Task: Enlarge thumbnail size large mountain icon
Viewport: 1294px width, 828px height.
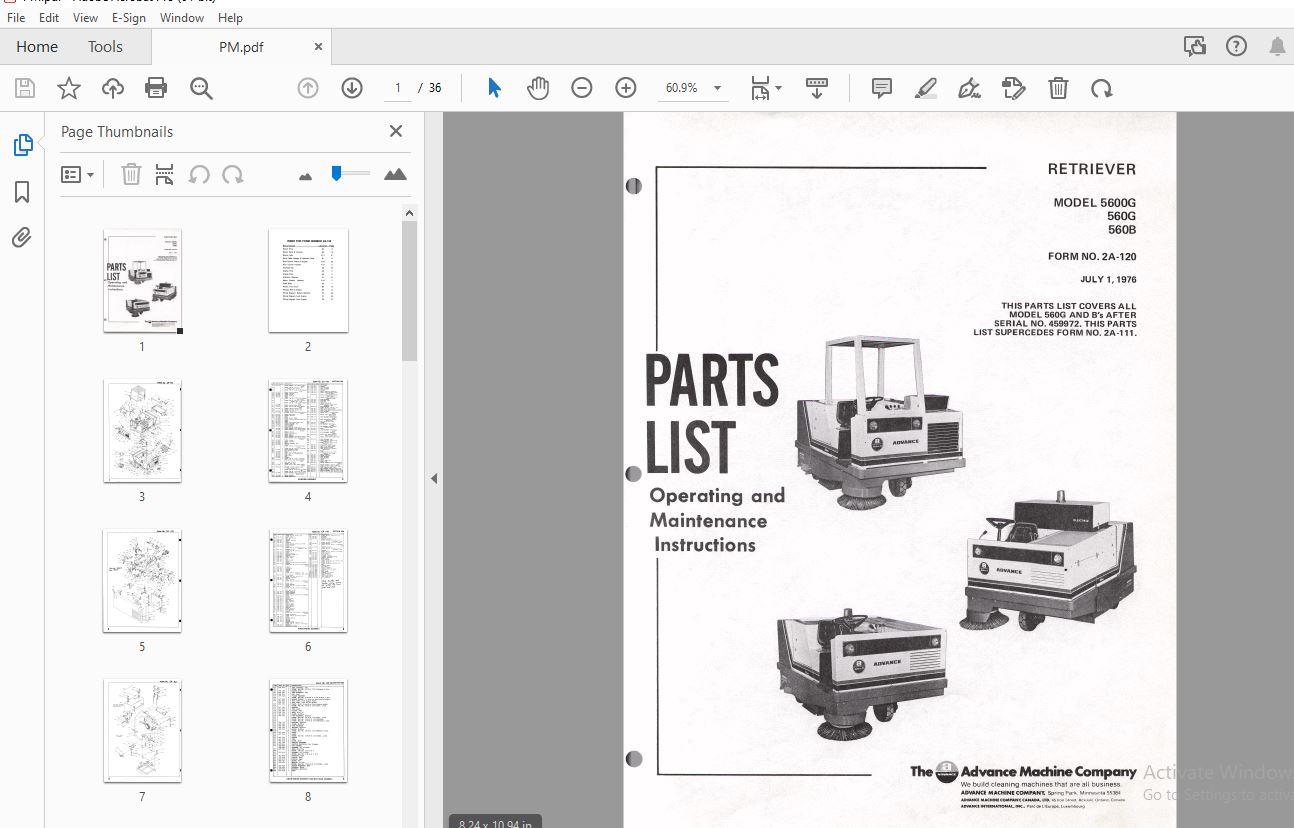Action: coord(395,174)
